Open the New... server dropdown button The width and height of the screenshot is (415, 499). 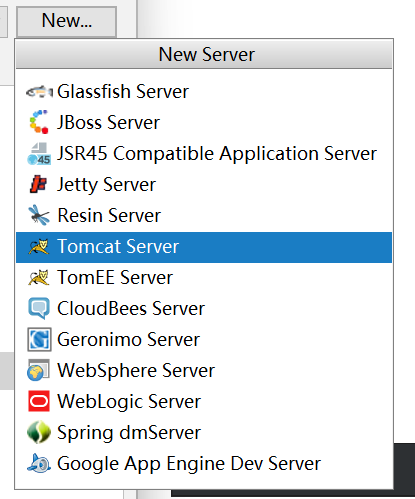pyautogui.click(x=67, y=21)
